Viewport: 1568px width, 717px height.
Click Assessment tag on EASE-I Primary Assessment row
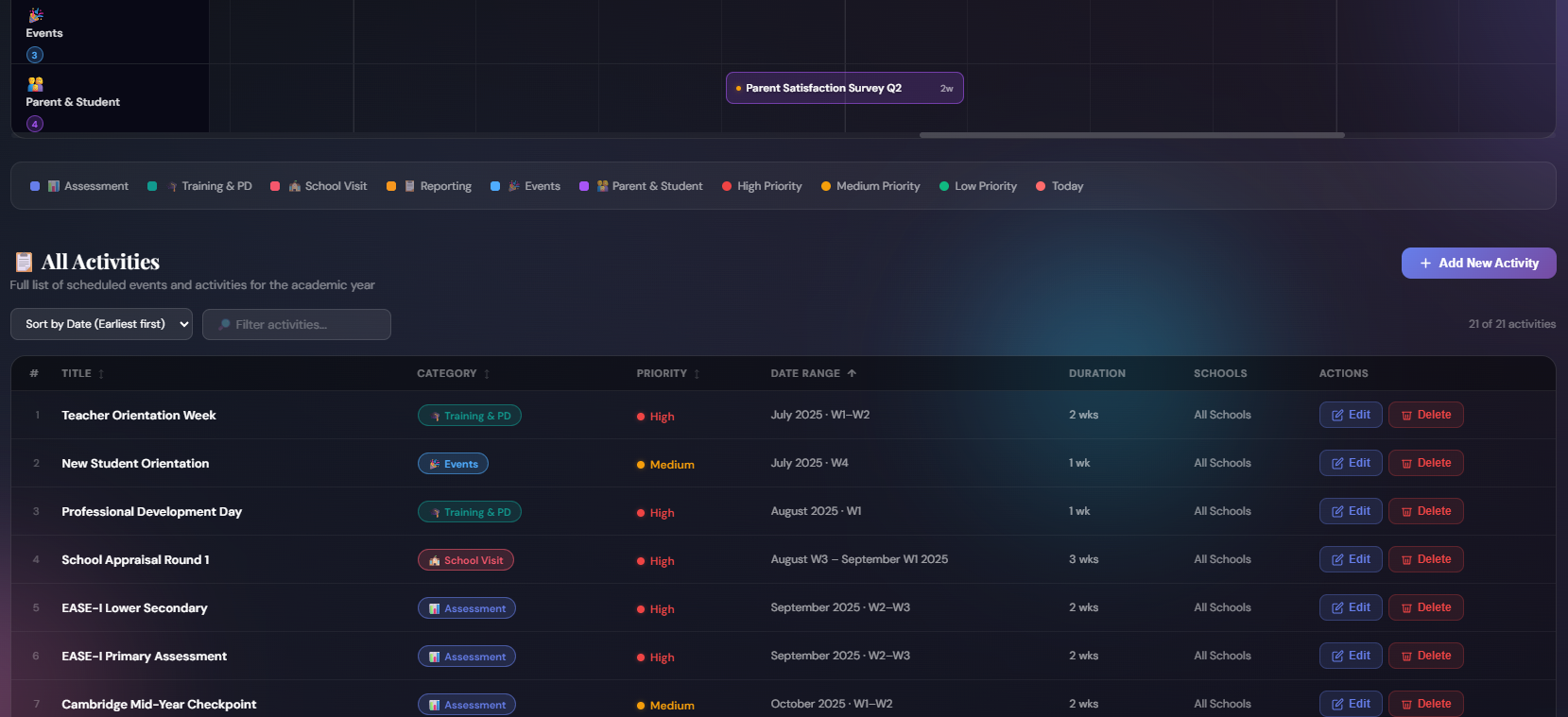(x=467, y=657)
